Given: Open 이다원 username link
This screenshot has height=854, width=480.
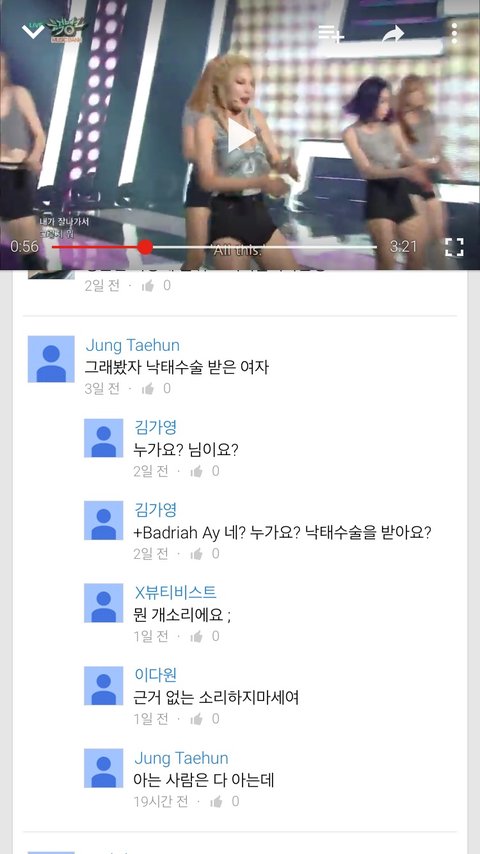Looking at the screenshot, I should tap(155, 675).
